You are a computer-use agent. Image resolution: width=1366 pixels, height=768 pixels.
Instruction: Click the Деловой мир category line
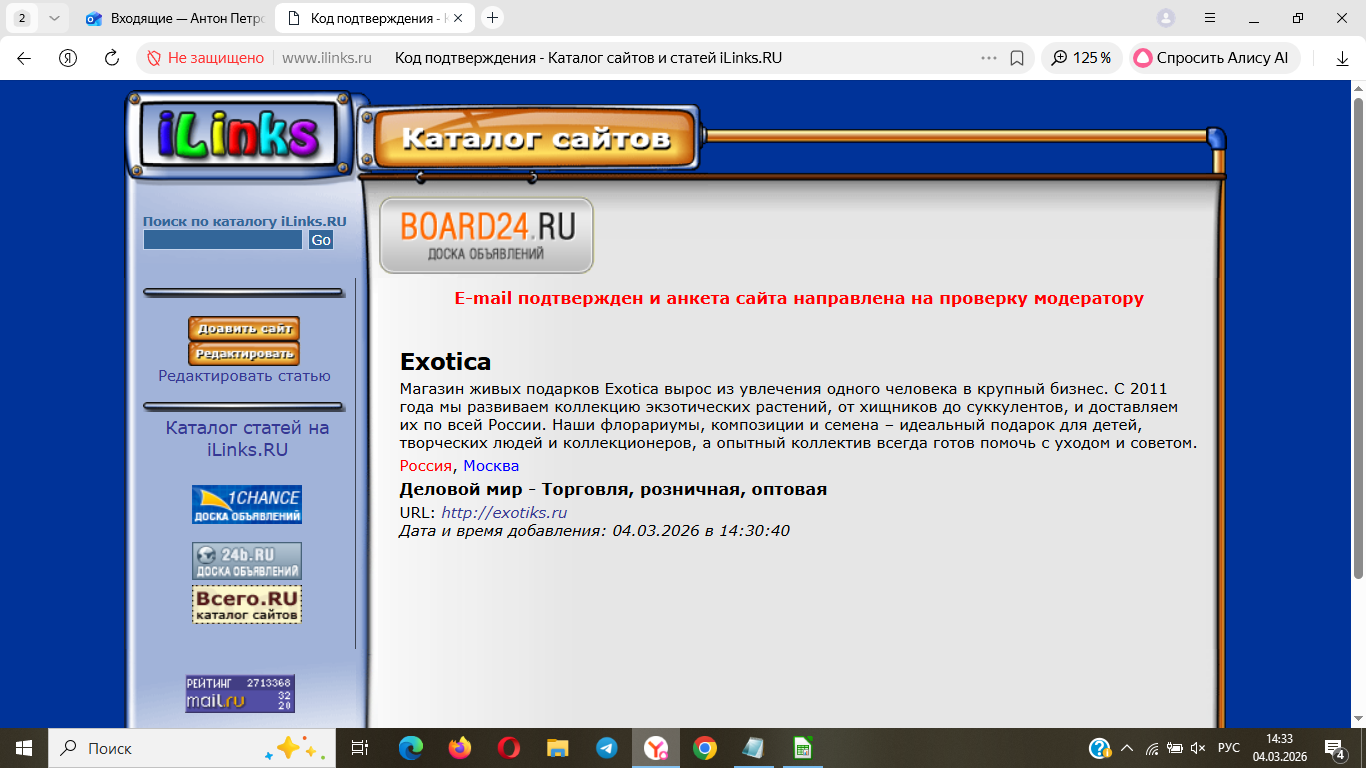(613, 489)
